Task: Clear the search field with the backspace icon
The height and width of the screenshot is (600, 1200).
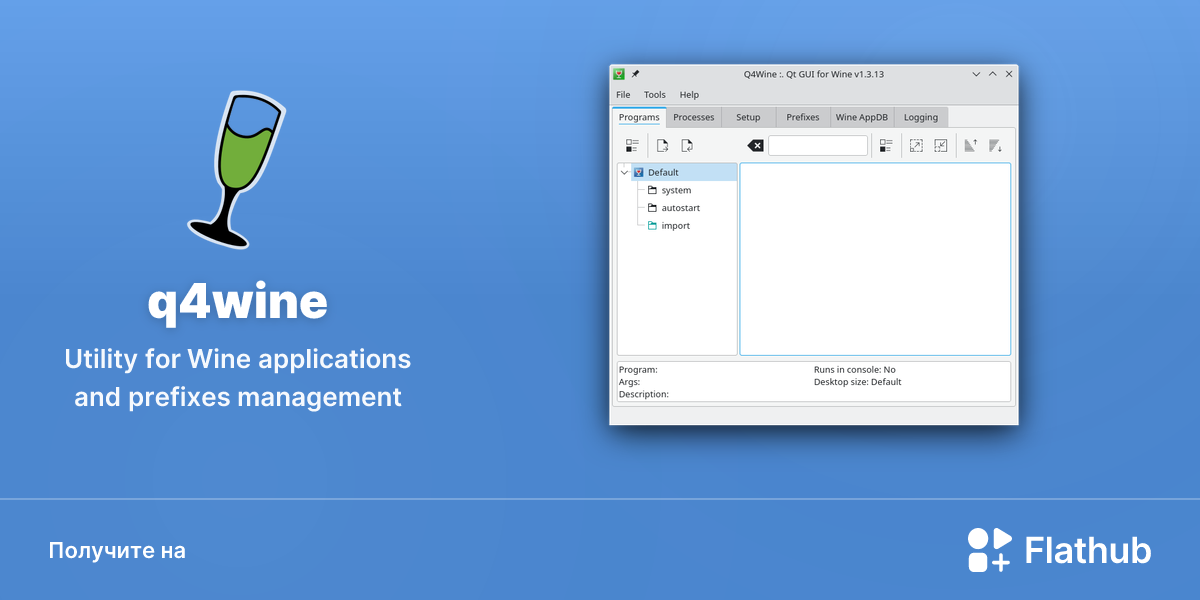Action: point(756,146)
